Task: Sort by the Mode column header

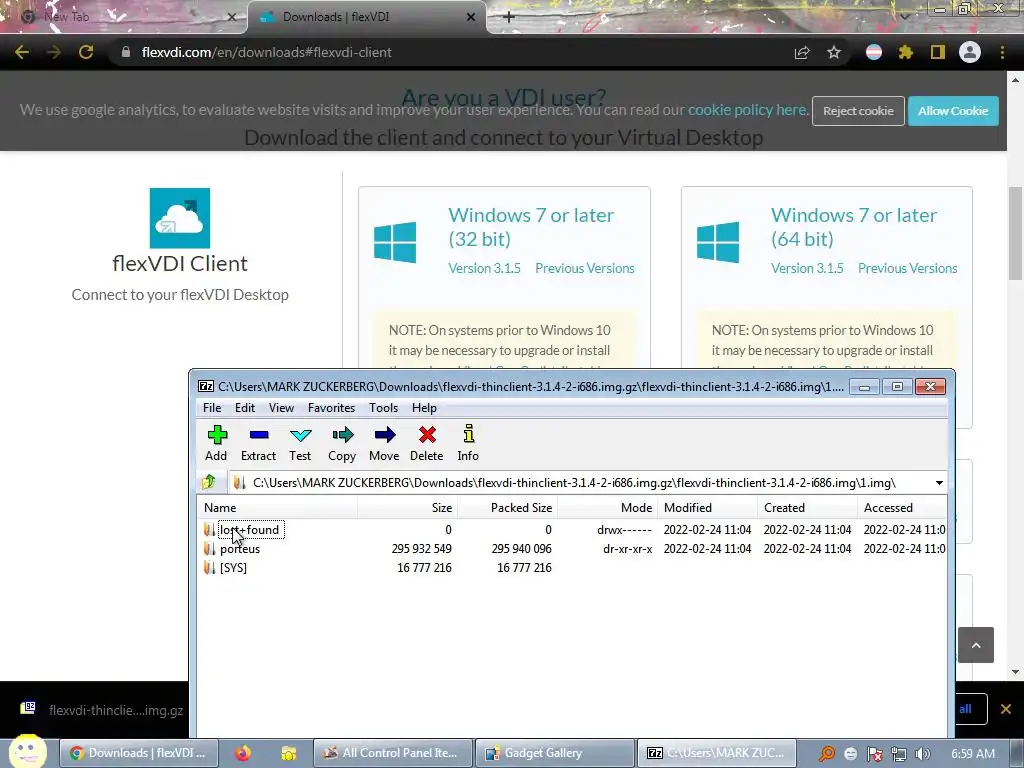Action: [608, 507]
